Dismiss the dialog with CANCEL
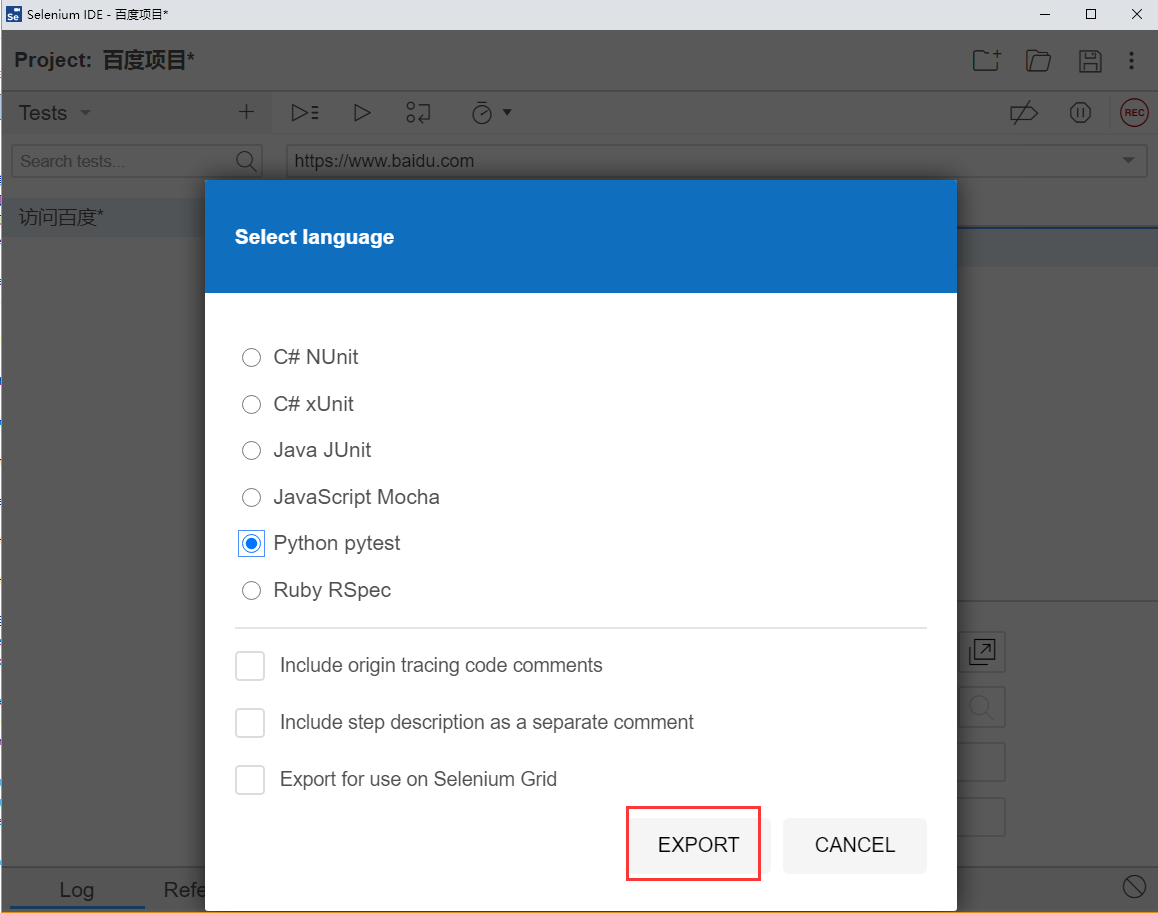 (854, 845)
